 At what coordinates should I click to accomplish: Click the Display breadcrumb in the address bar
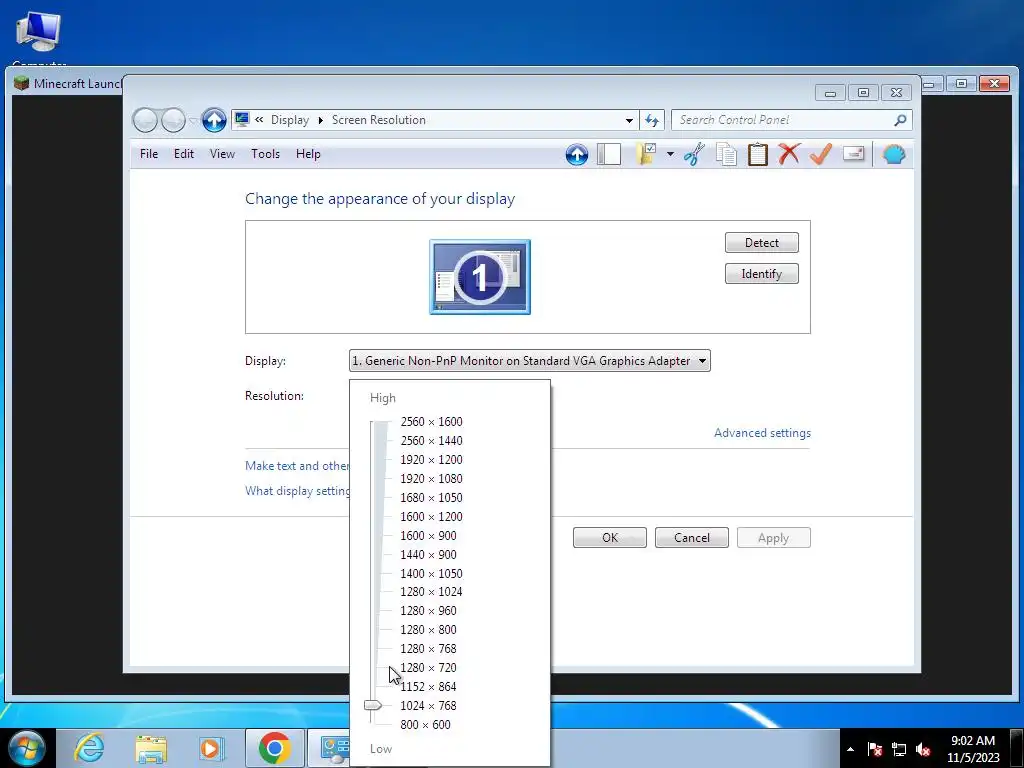coord(290,120)
